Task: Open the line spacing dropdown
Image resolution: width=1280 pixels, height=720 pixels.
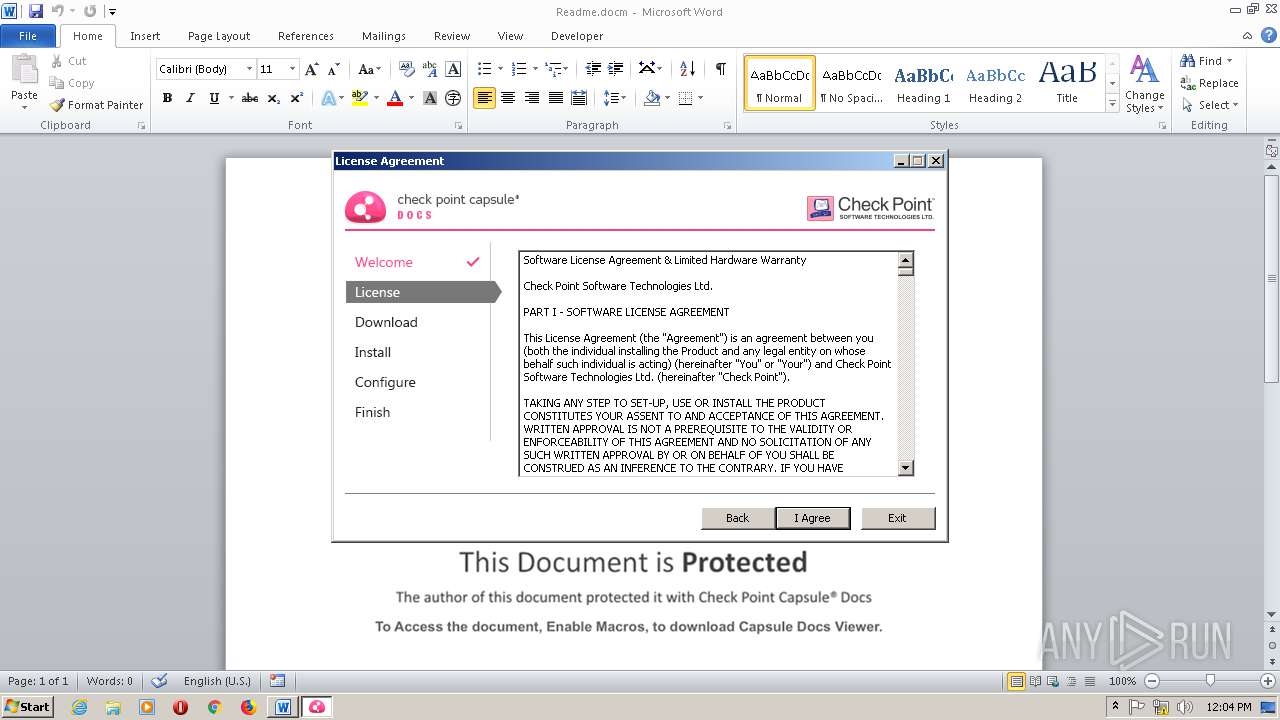Action: 615,98
